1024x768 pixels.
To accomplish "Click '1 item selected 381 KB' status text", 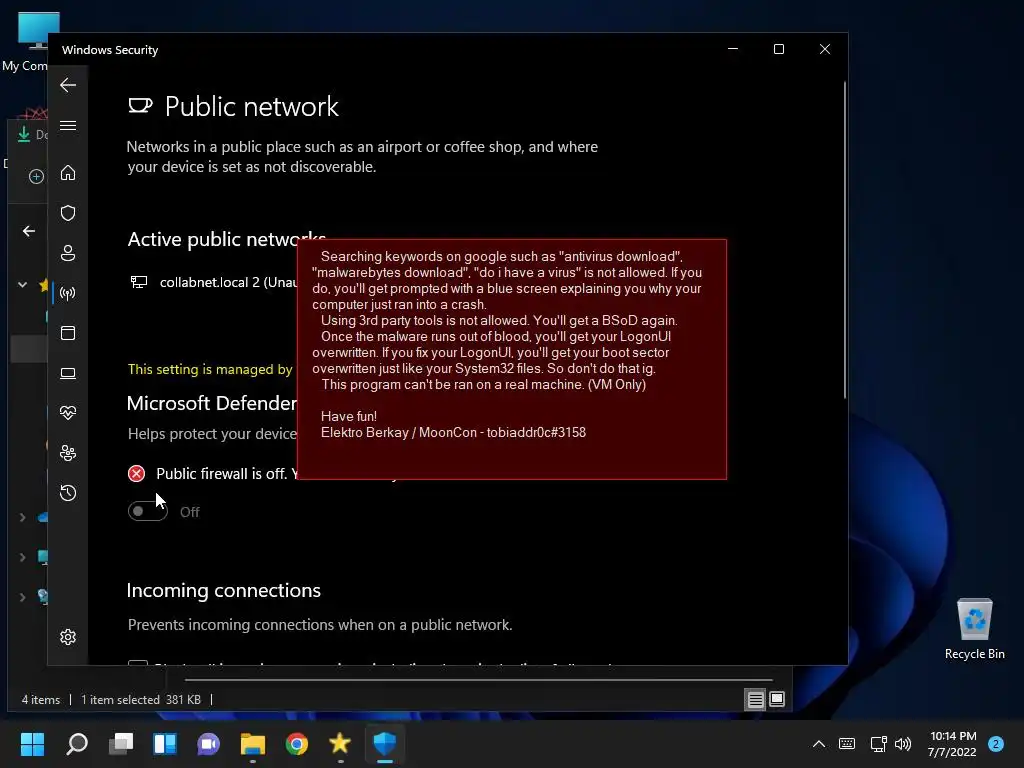I will 141,699.
